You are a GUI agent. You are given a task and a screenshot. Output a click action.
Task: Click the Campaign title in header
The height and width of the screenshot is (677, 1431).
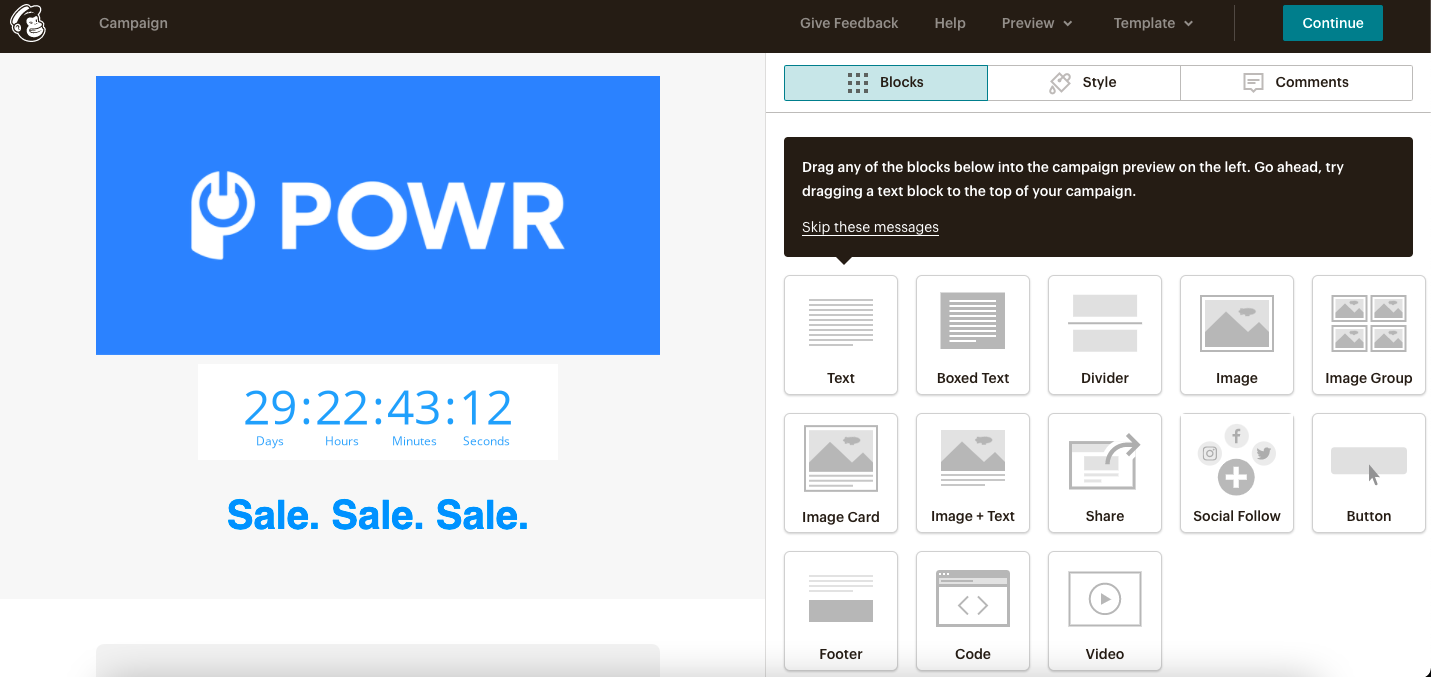(x=133, y=23)
